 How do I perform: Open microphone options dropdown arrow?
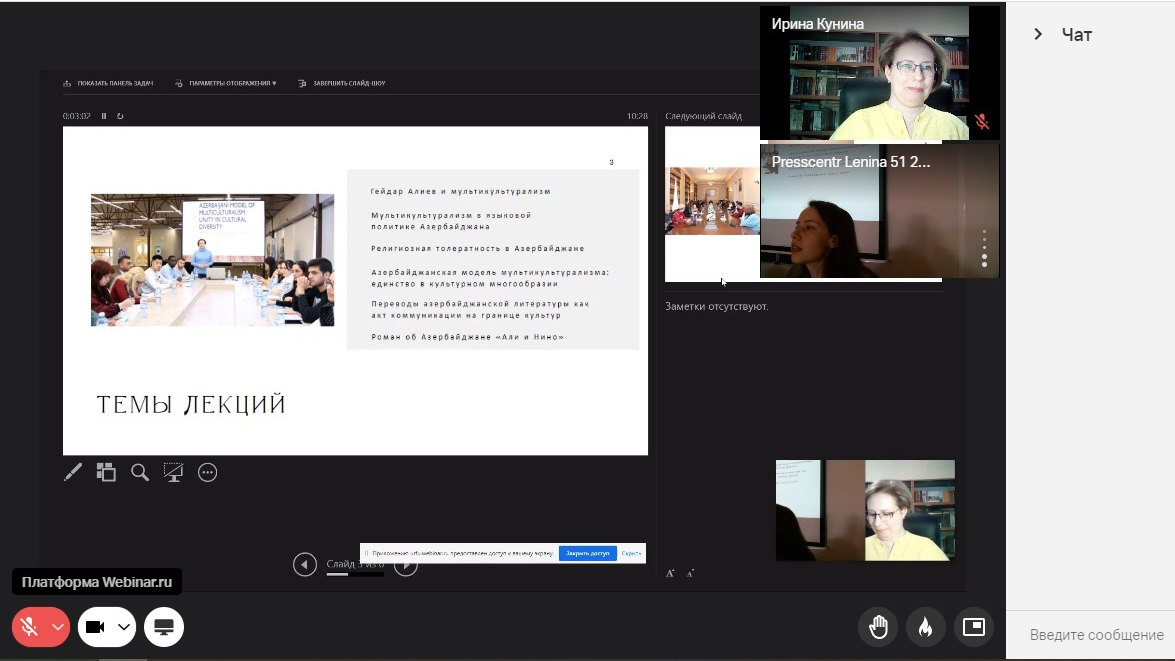pos(58,627)
